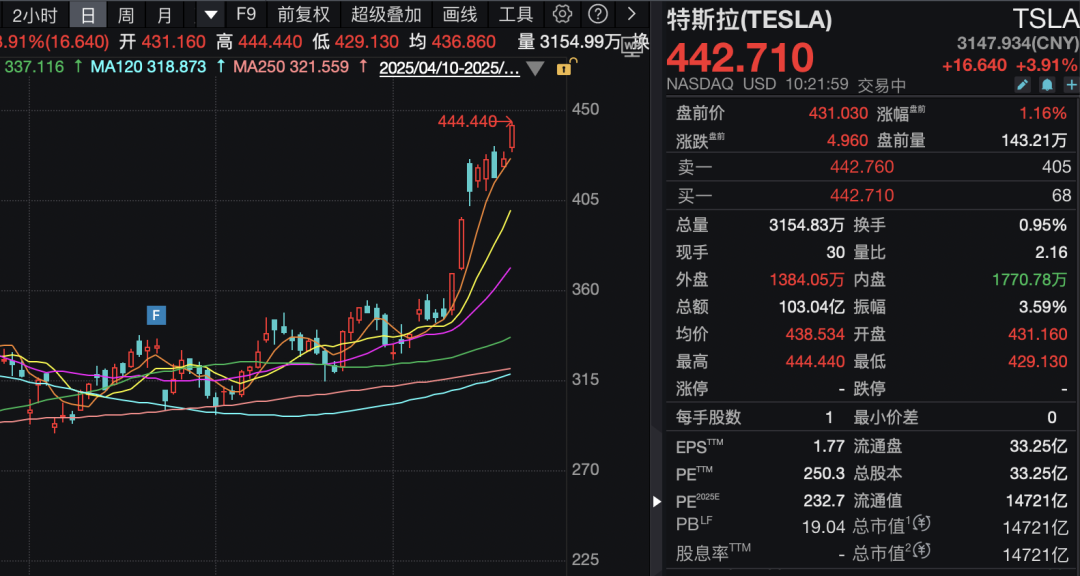
Task: Click the EPS TTM value 1.77
Action: click(x=829, y=446)
